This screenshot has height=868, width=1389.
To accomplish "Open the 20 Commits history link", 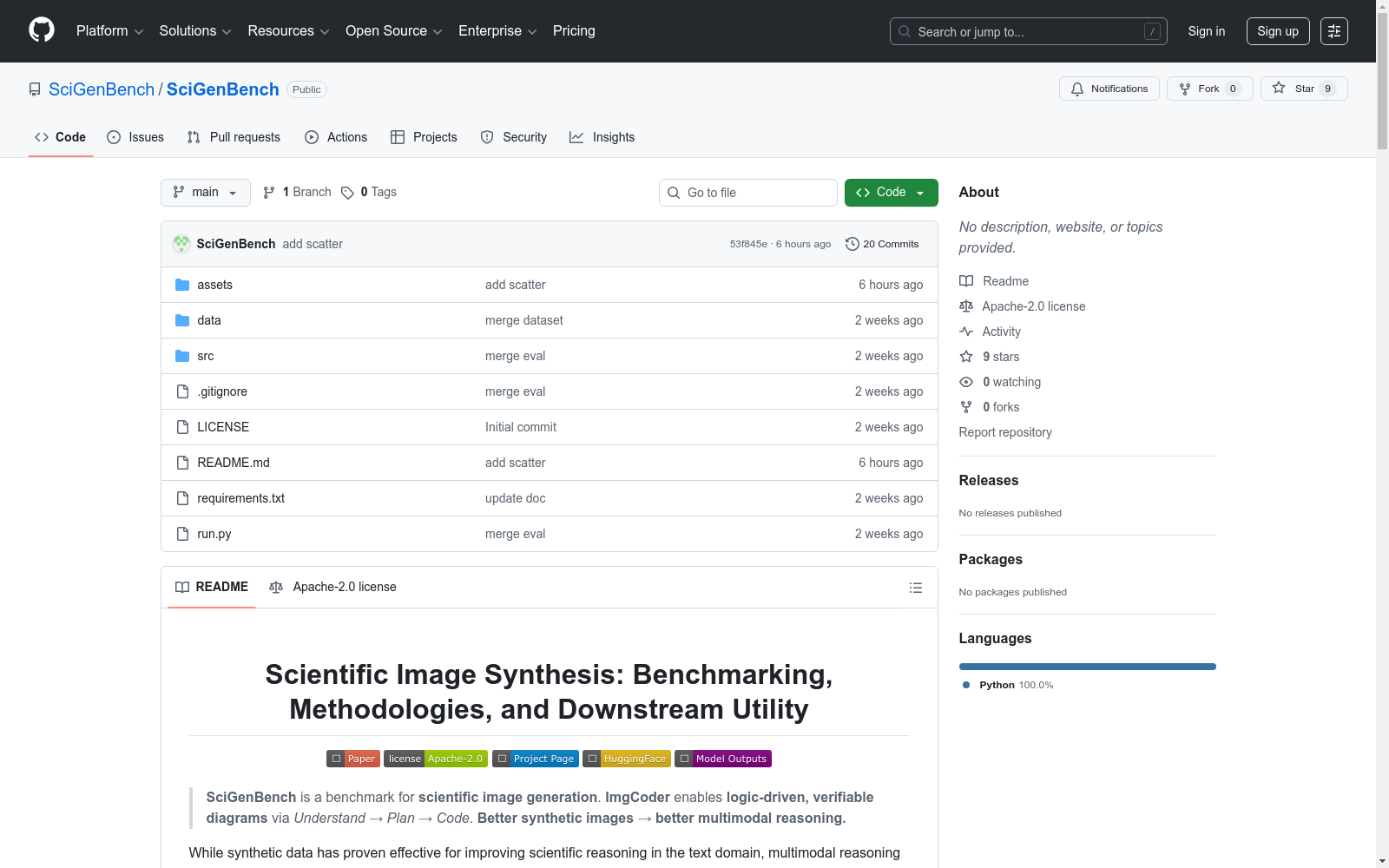I will (x=882, y=244).
